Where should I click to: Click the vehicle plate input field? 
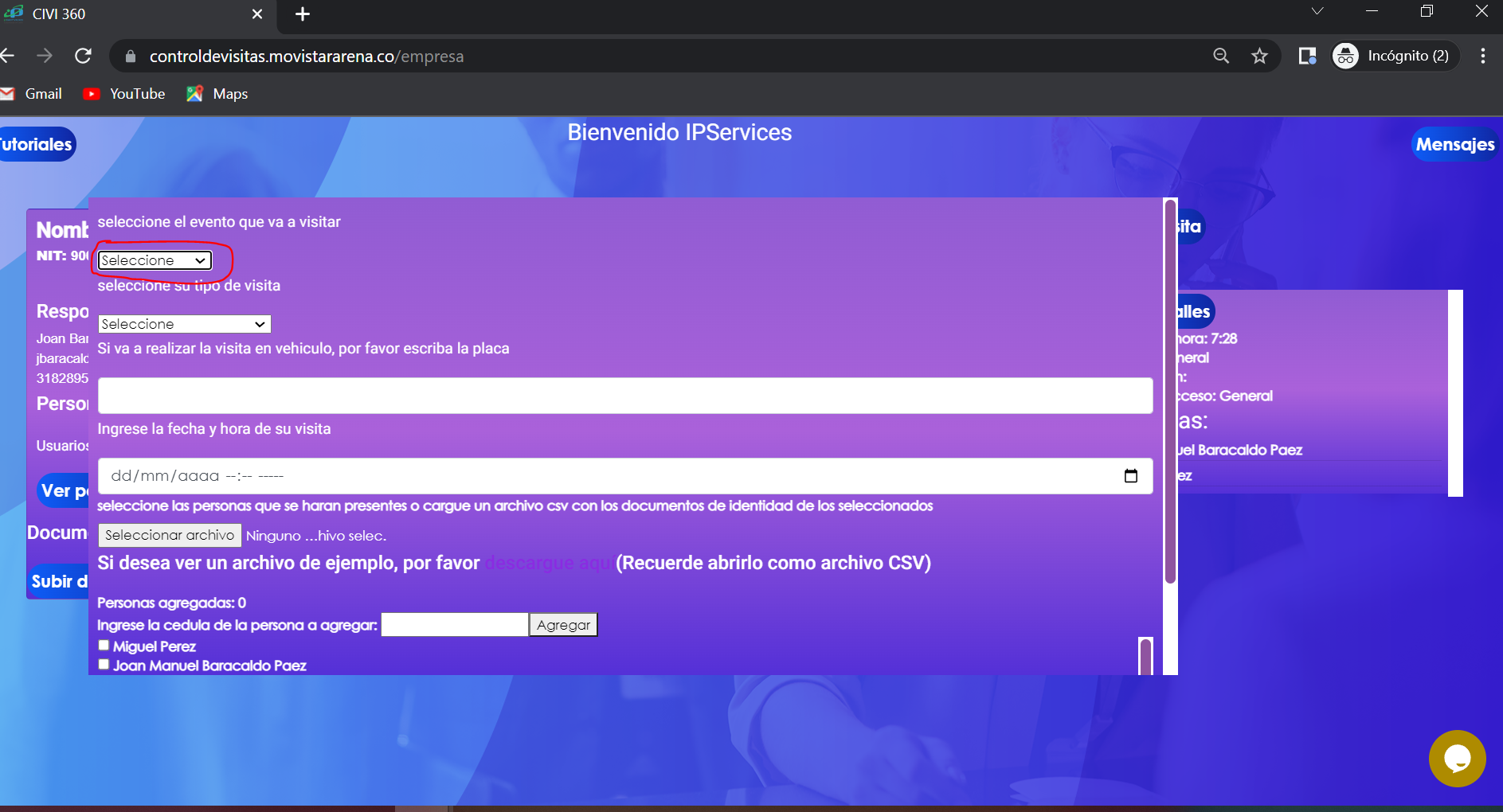[625, 396]
